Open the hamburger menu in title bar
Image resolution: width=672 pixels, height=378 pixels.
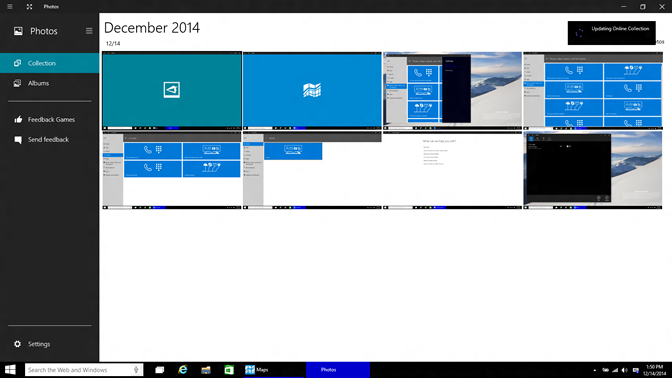(9, 6)
